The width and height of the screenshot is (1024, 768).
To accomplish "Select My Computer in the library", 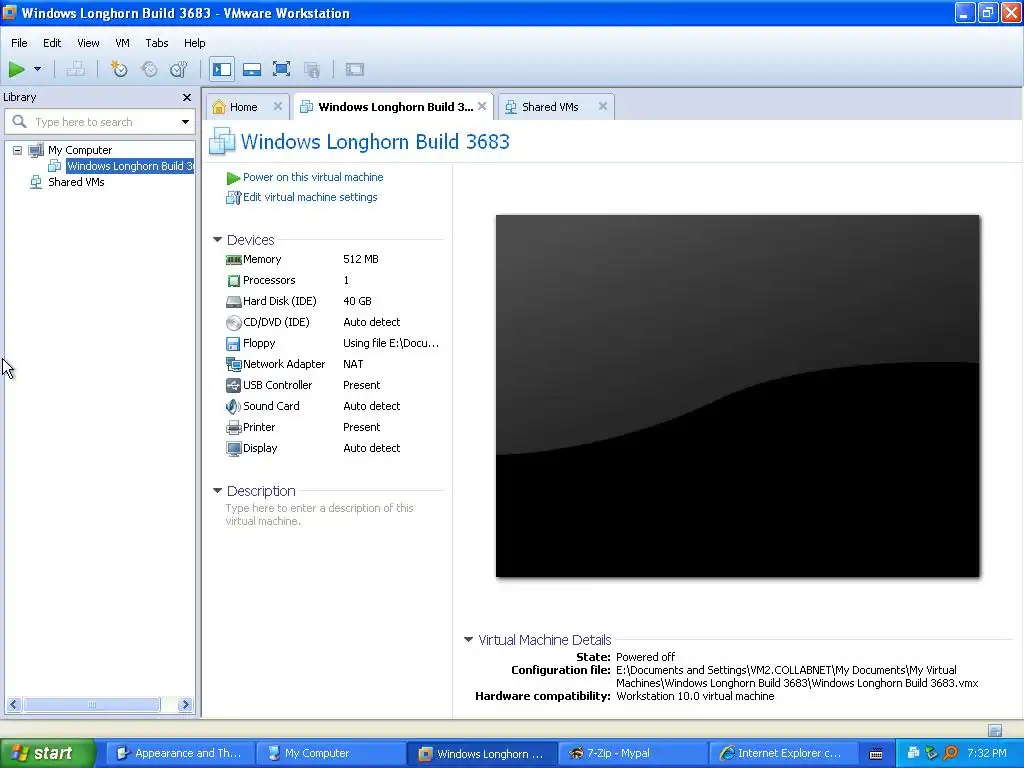I will click(80, 150).
